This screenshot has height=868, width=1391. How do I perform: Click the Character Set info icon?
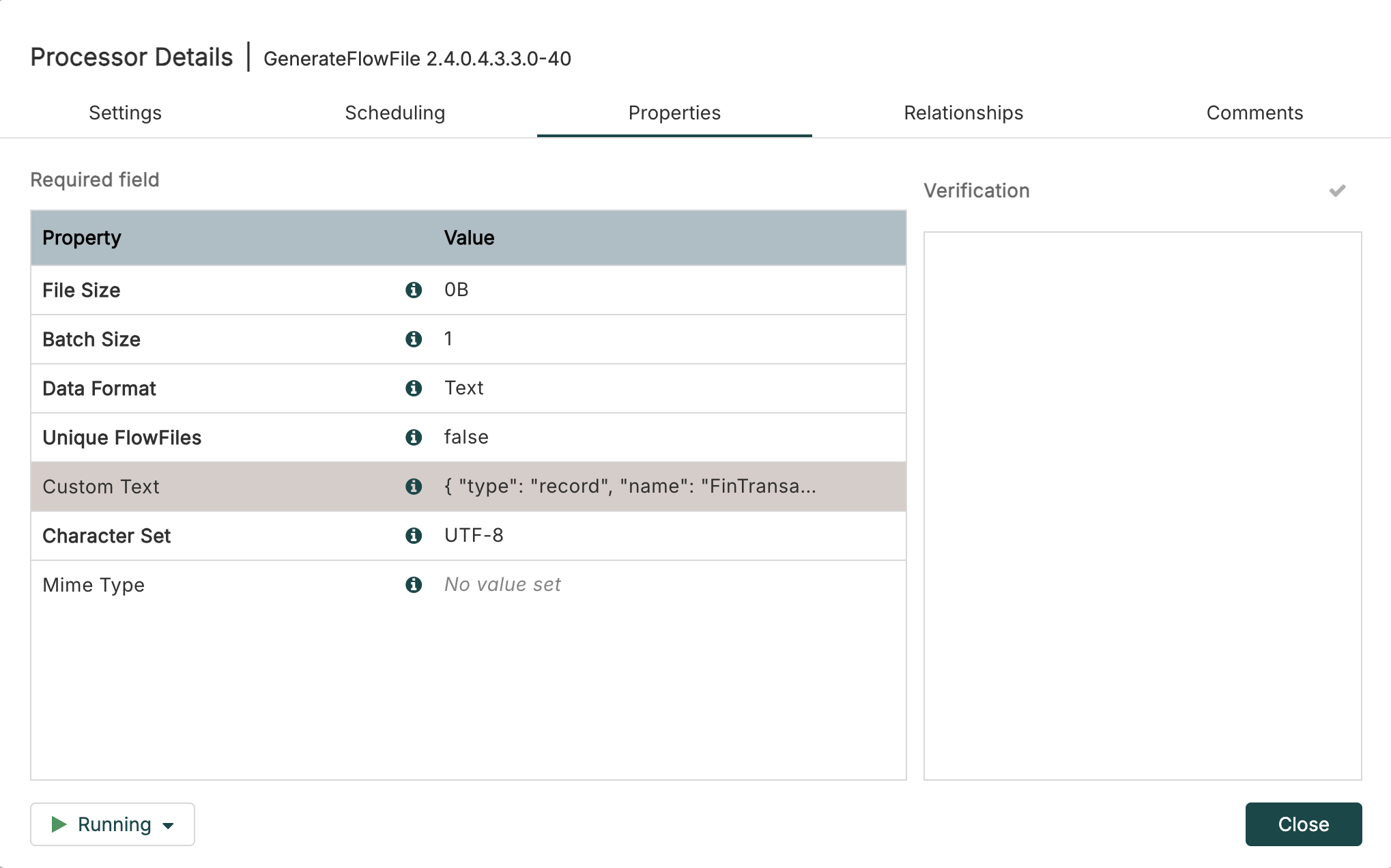414,536
